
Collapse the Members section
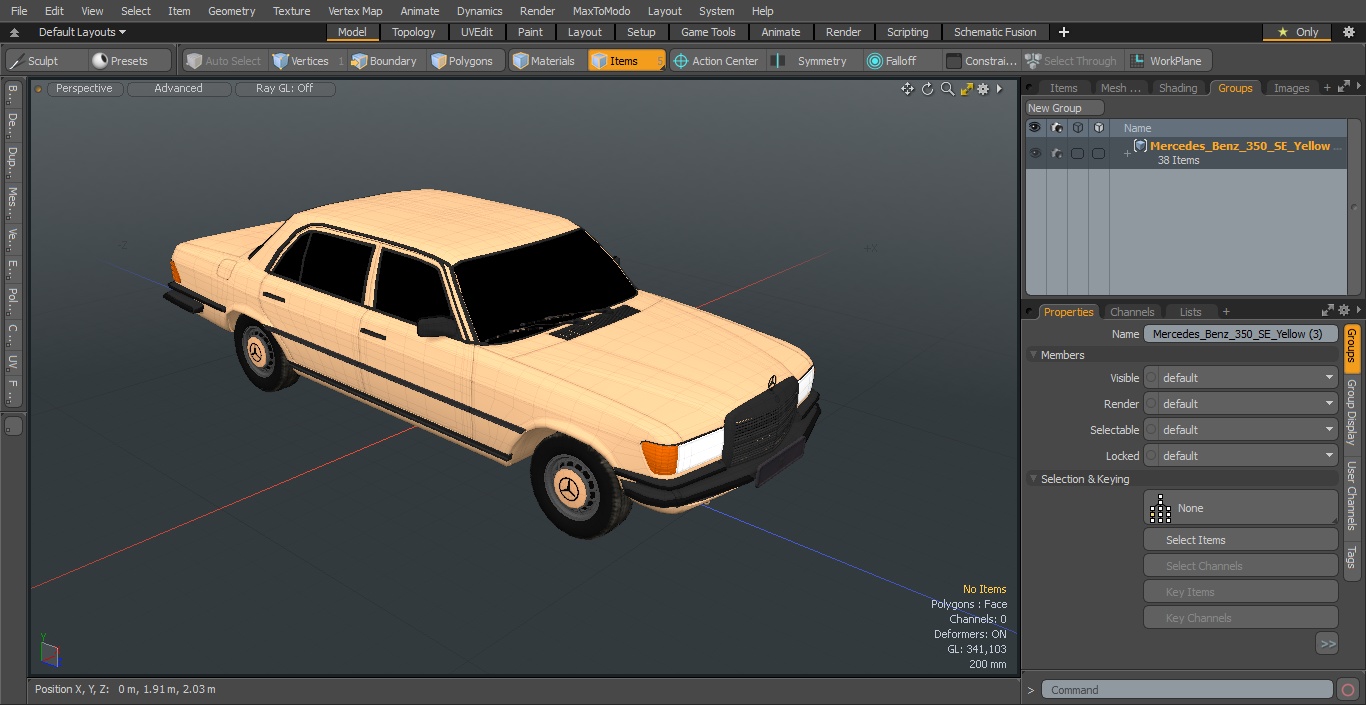1033,355
